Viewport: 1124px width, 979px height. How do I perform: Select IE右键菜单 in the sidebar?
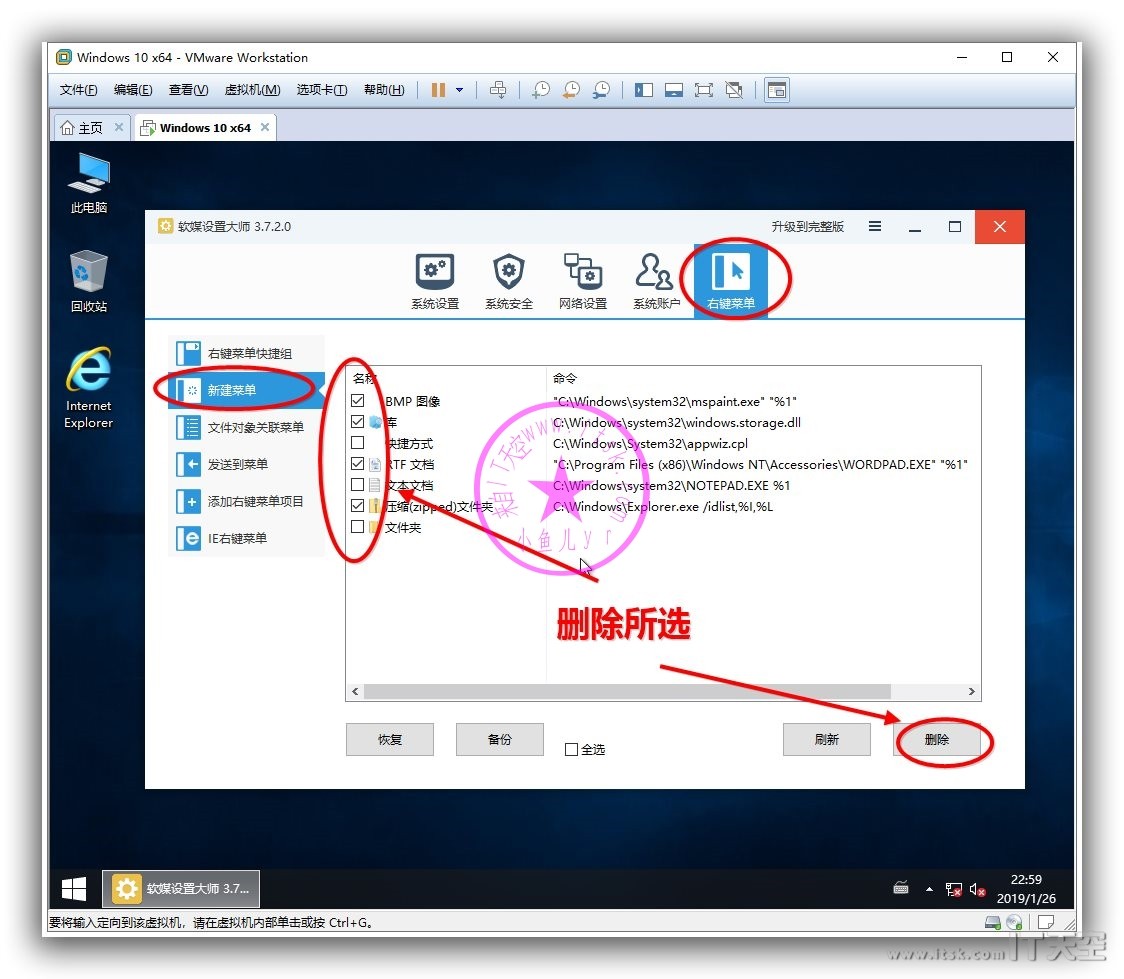click(x=246, y=538)
